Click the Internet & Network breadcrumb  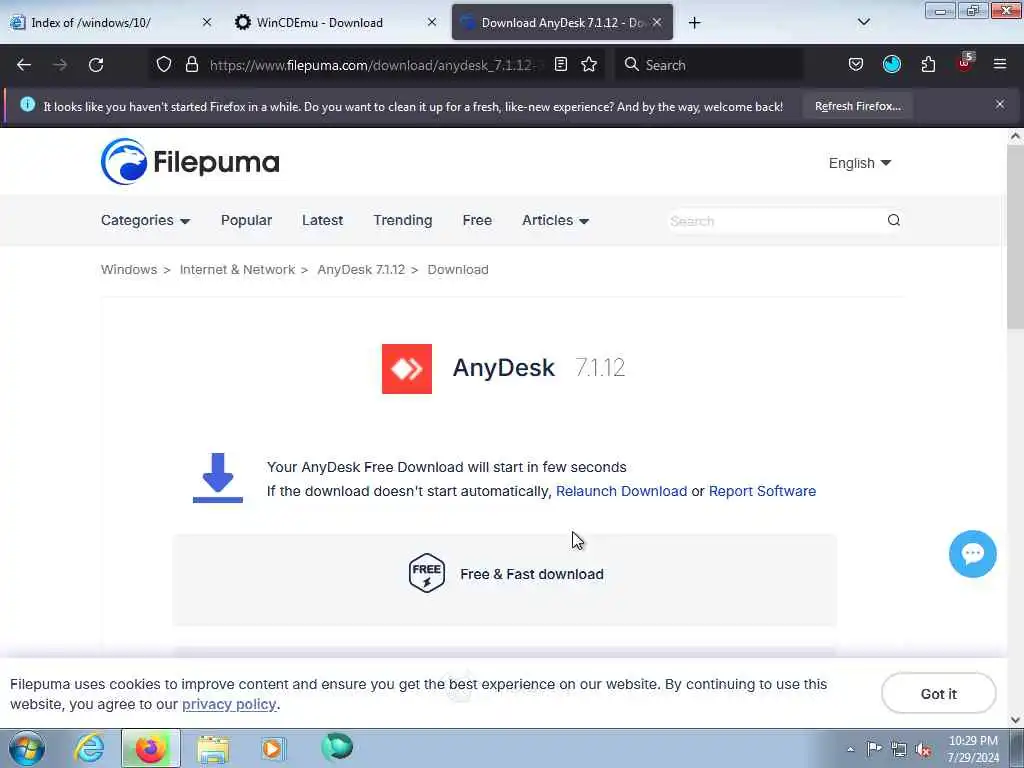[237, 270]
